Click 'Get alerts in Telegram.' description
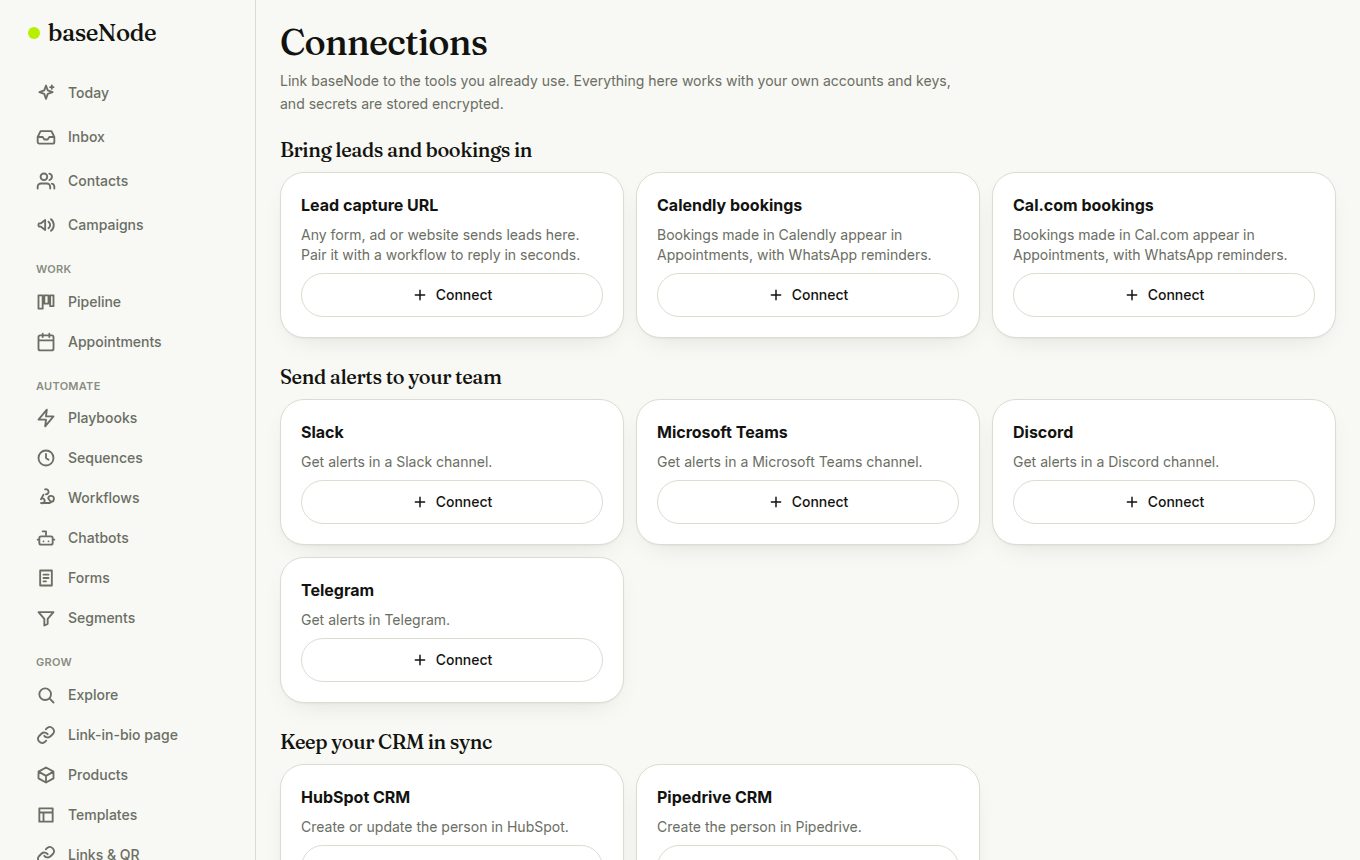Screen dimensions: 1360x860 point(376,620)
